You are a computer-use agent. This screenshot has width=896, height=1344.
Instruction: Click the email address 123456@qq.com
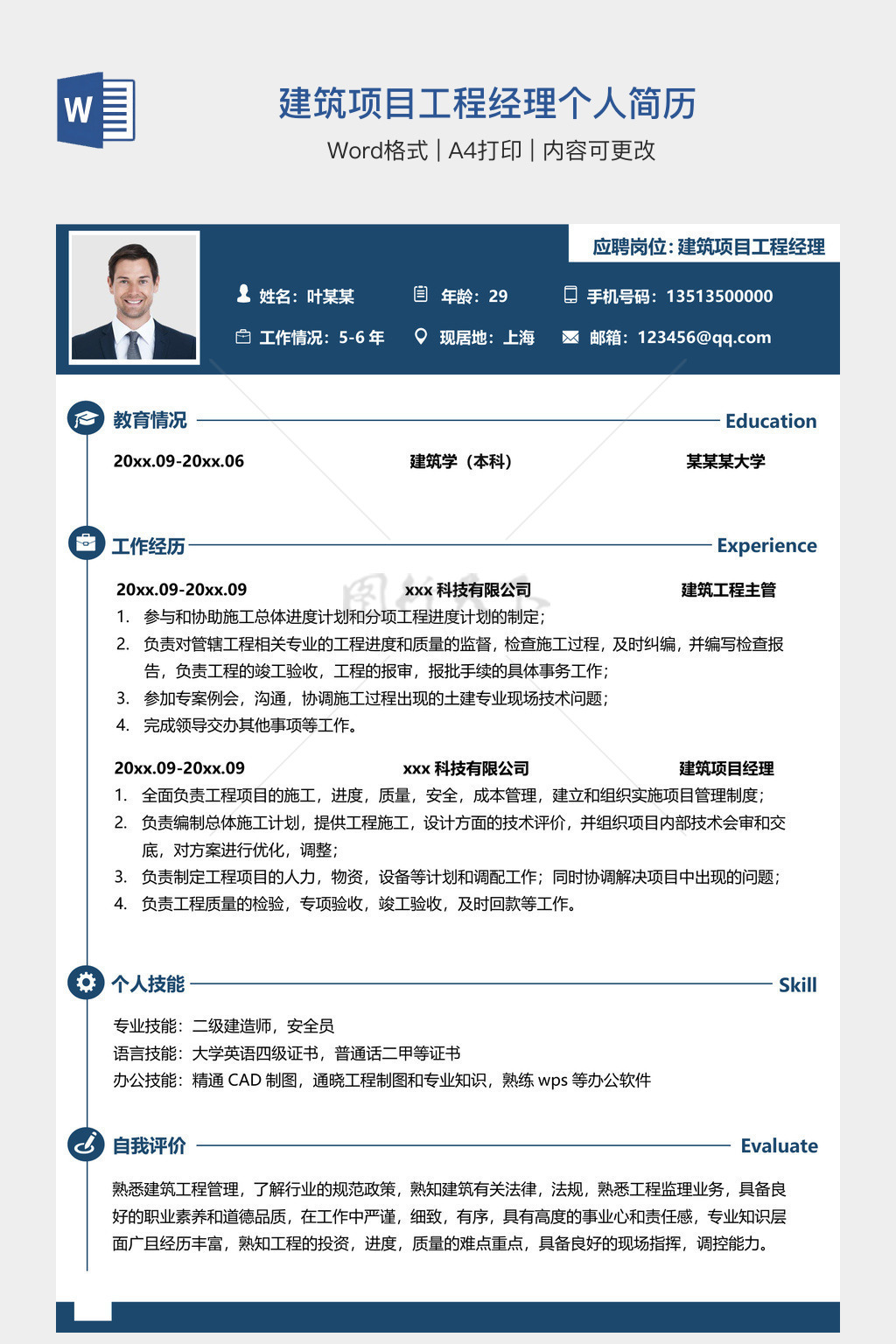coord(704,337)
